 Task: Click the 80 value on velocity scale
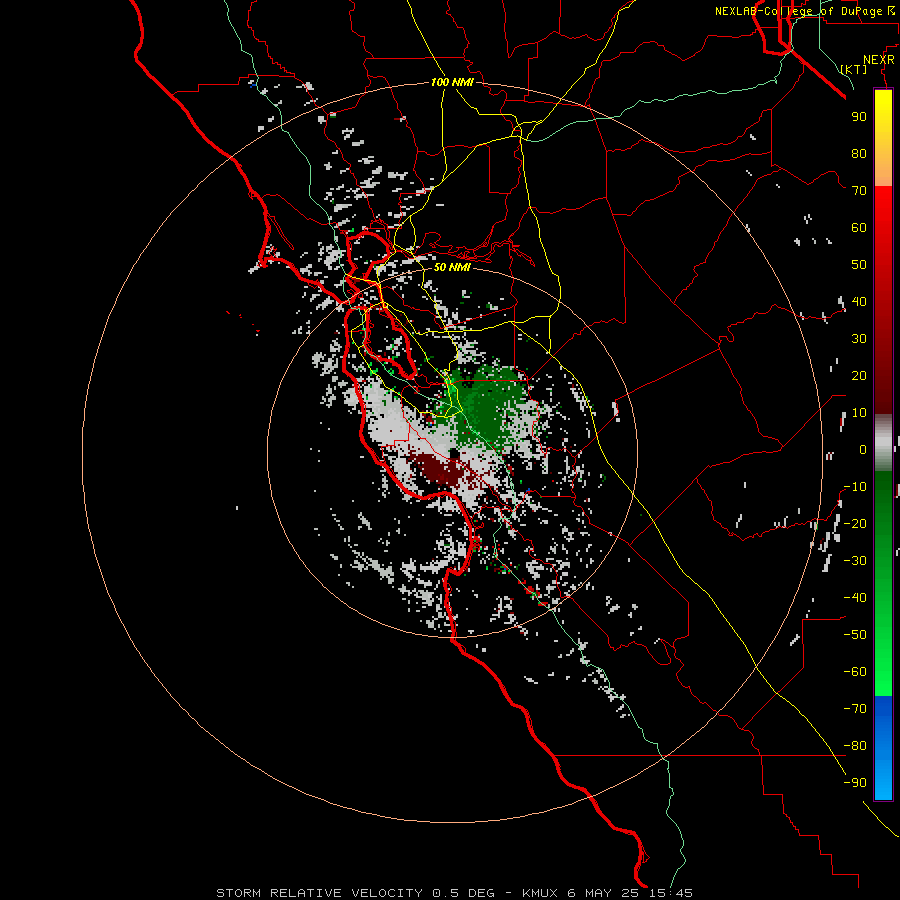pos(859,153)
